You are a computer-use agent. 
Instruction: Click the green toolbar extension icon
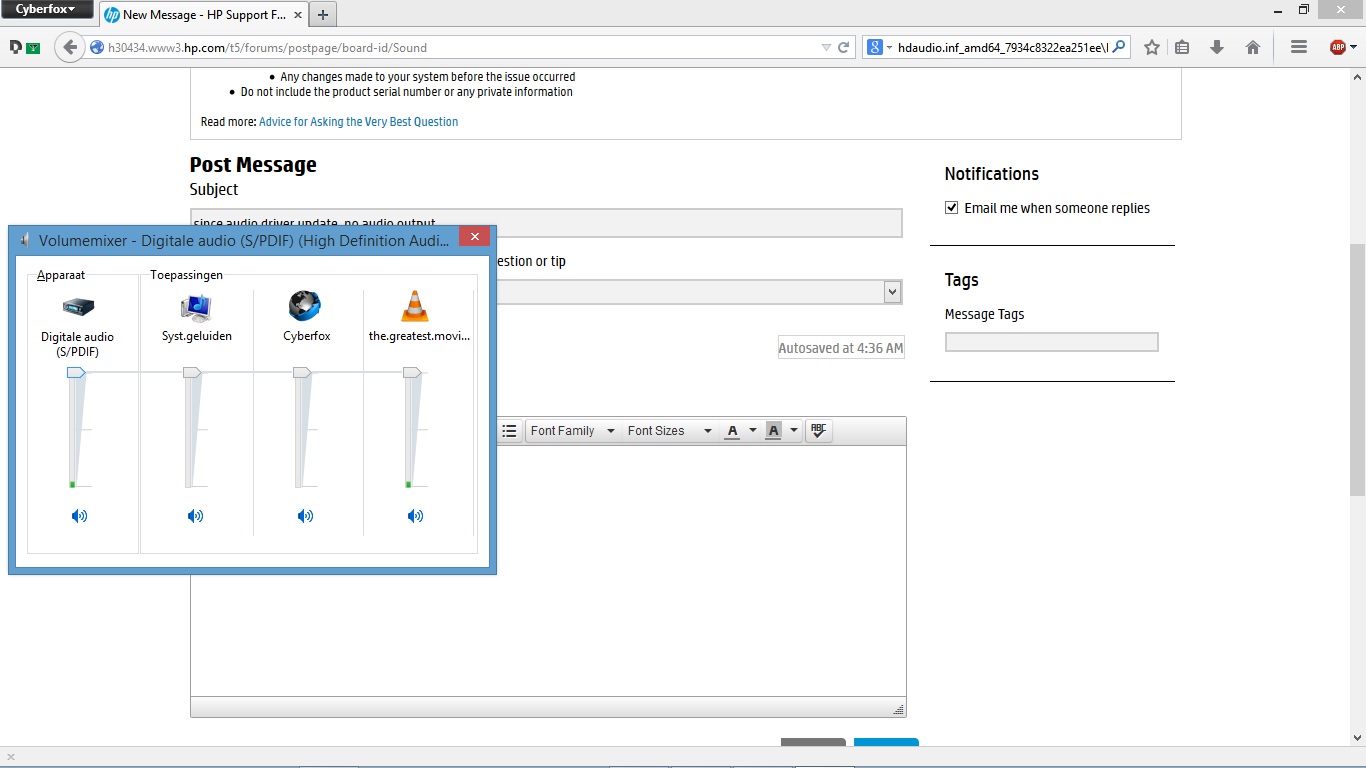(x=34, y=47)
